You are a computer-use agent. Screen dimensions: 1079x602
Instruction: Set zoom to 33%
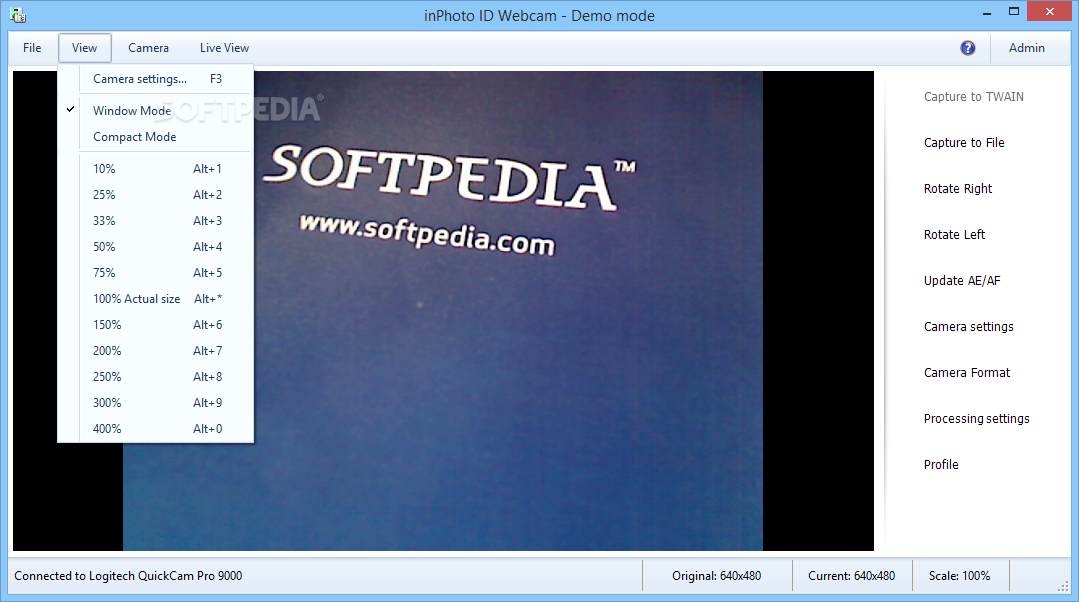[x=156, y=221]
